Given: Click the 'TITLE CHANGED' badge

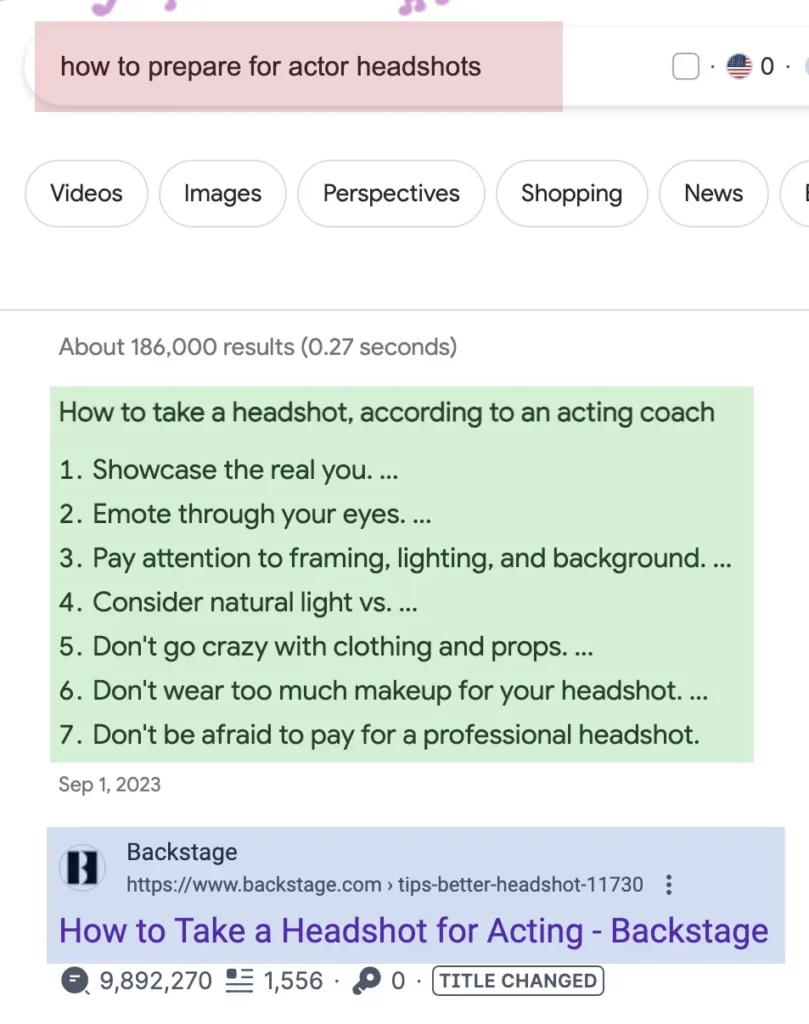Looking at the screenshot, I should [x=517, y=981].
